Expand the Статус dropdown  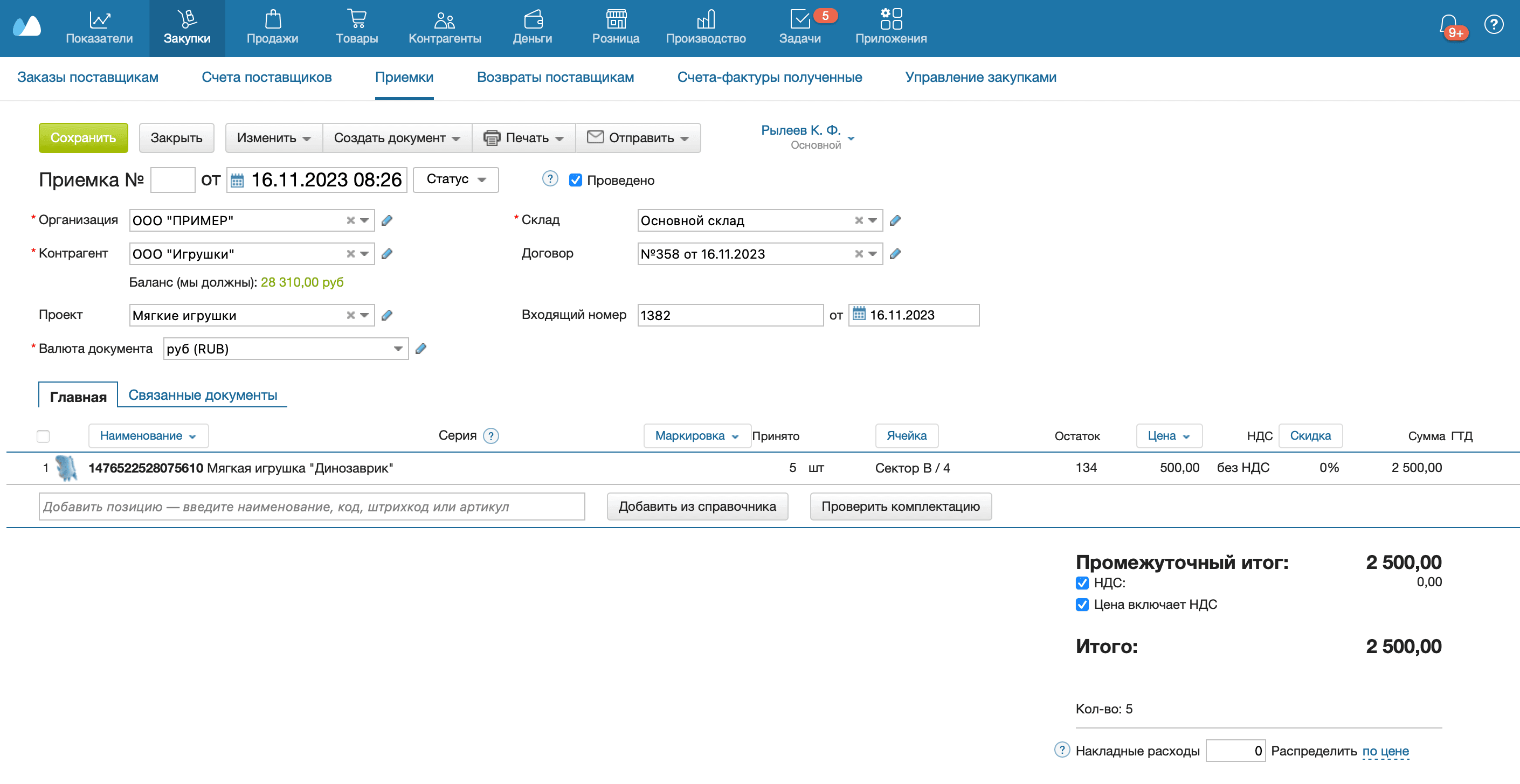click(455, 180)
